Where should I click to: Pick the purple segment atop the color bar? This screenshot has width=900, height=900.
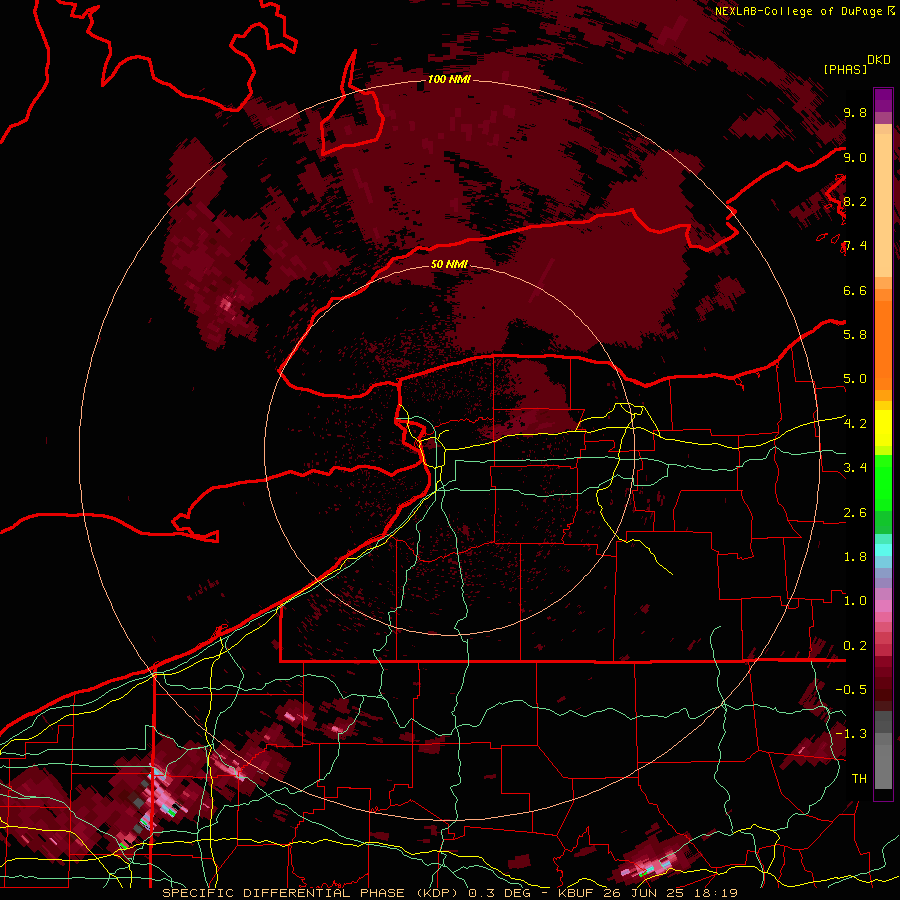(x=883, y=100)
